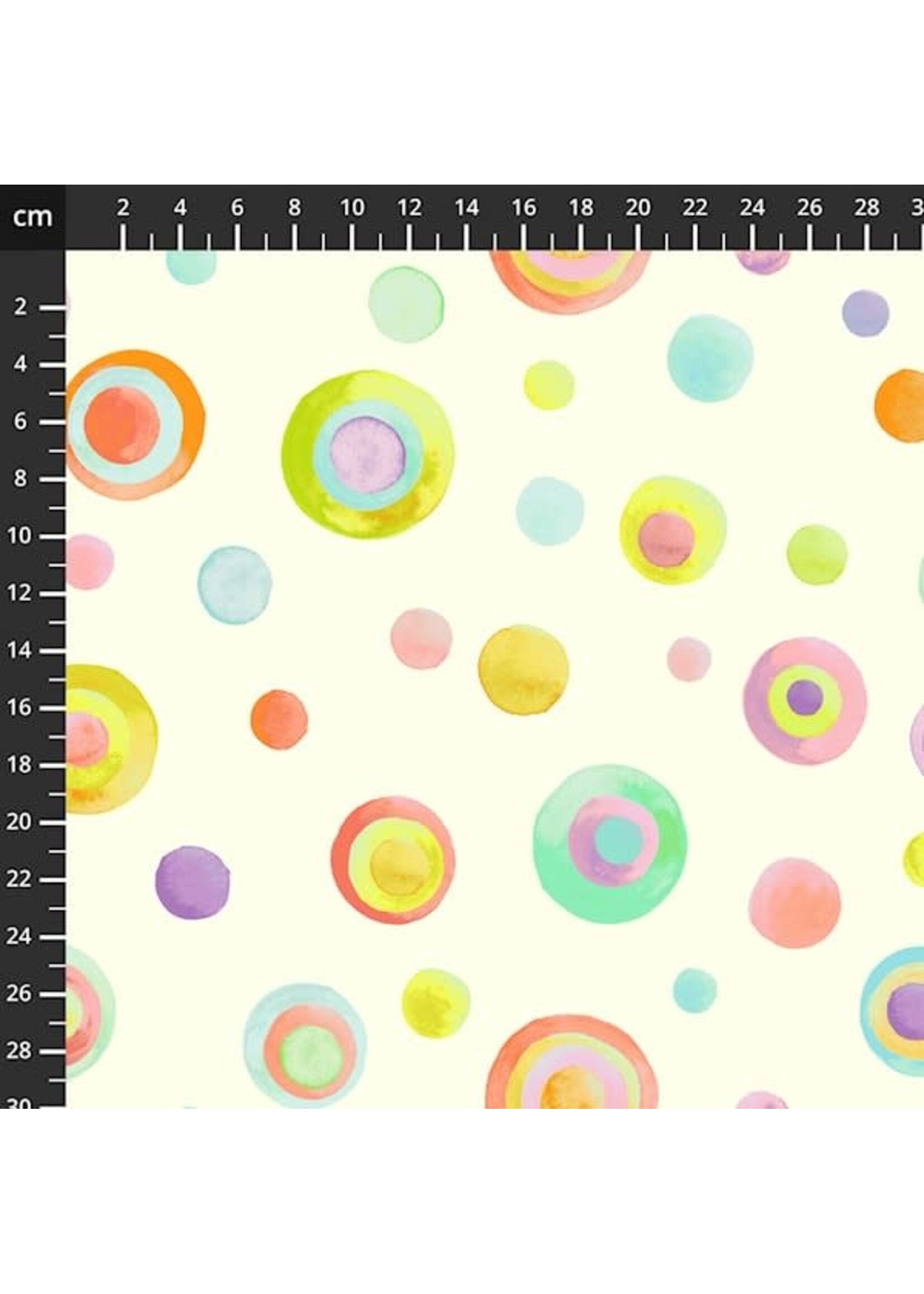This screenshot has height=1294, width=924.
Task: Click the 16 label on top ruler
Action: [524, 208]
